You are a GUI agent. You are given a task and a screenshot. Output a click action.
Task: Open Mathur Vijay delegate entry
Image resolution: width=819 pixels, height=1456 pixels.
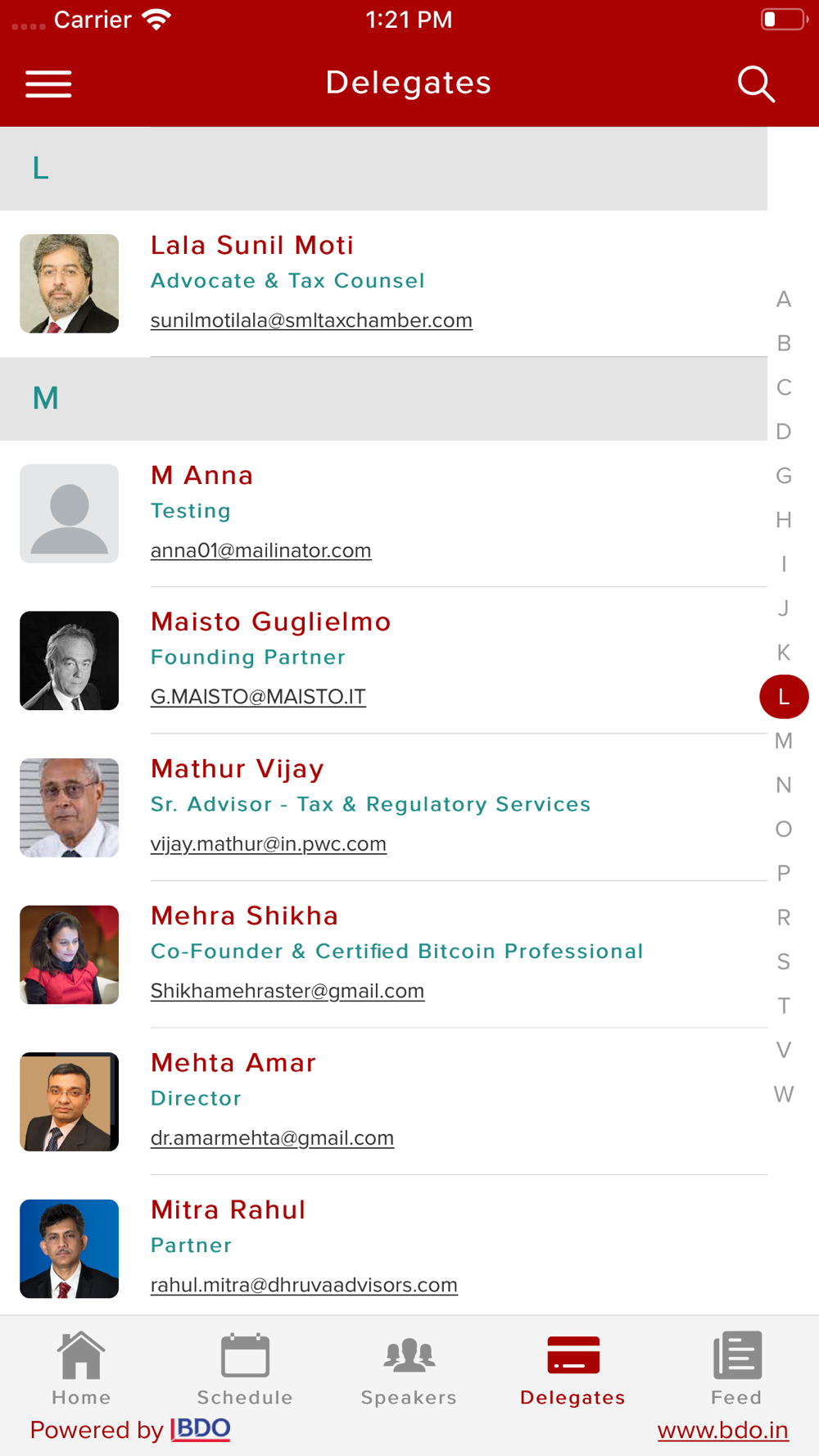click(384, 807)
